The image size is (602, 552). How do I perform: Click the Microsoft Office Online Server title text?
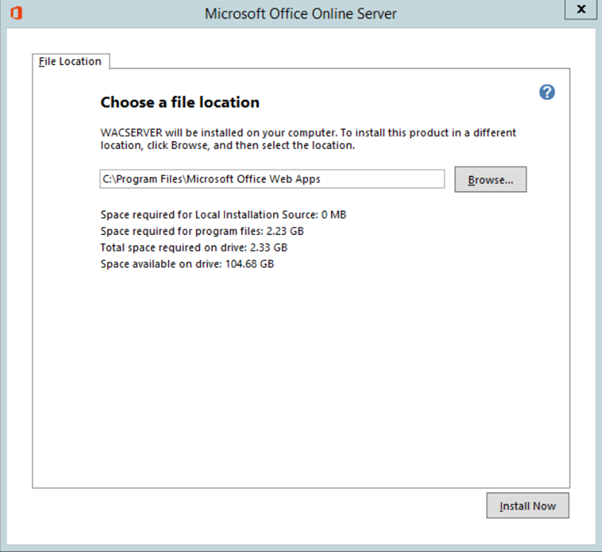click(300, 14)
